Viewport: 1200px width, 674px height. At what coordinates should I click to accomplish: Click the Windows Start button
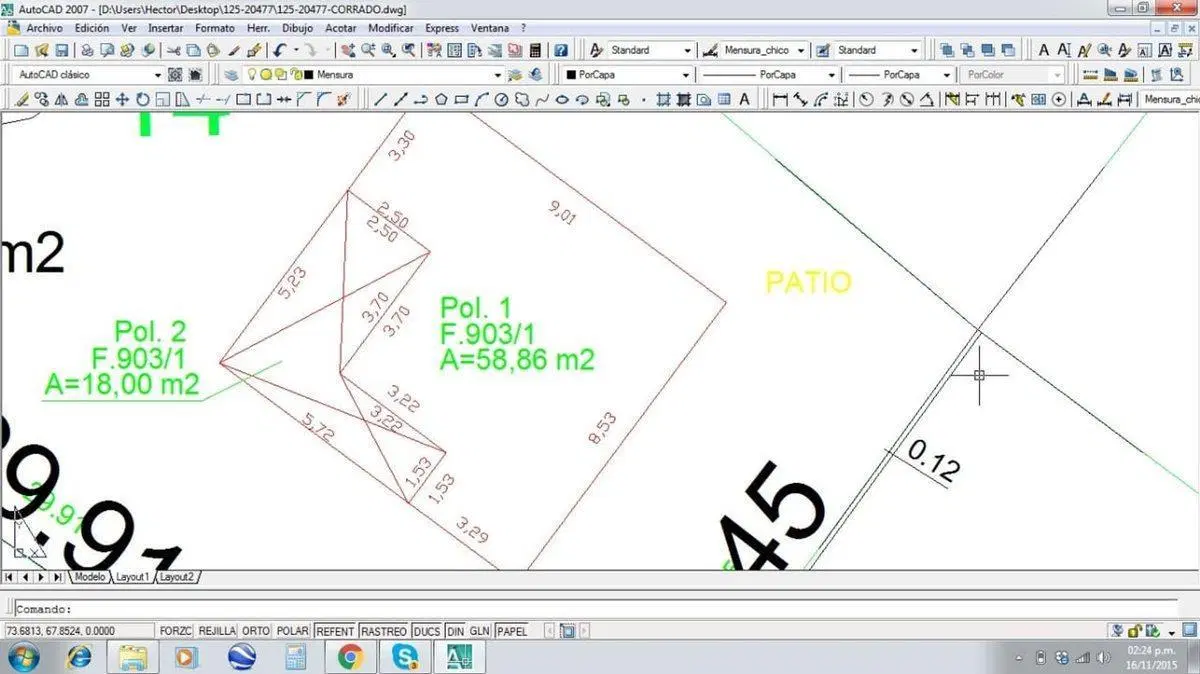tap(22, 657)
